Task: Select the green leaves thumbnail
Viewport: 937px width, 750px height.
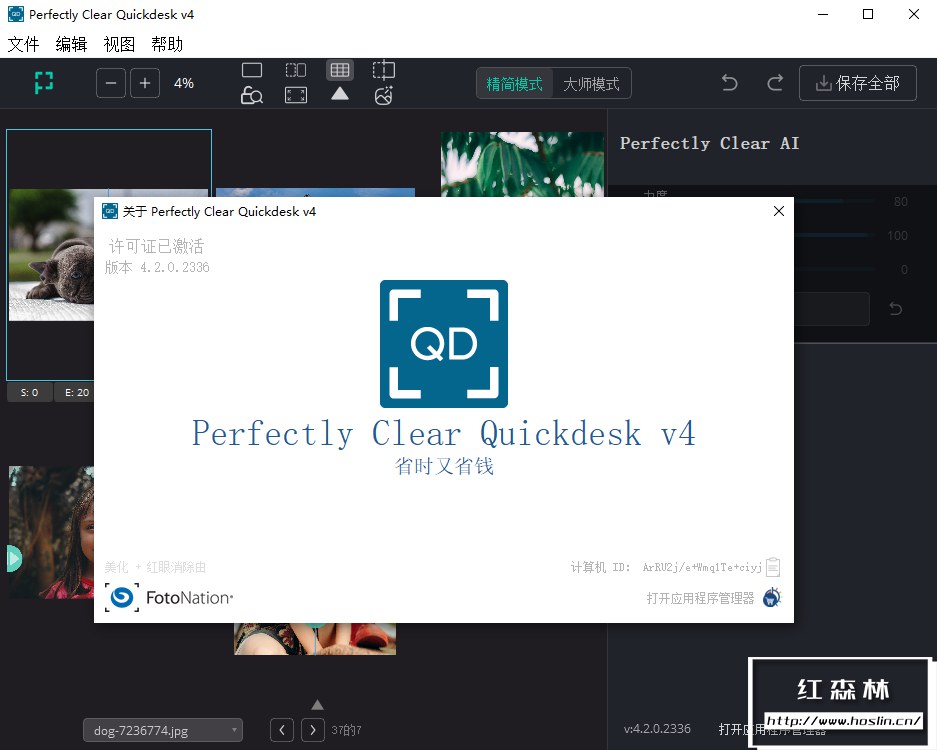Action: click(522, 164)
